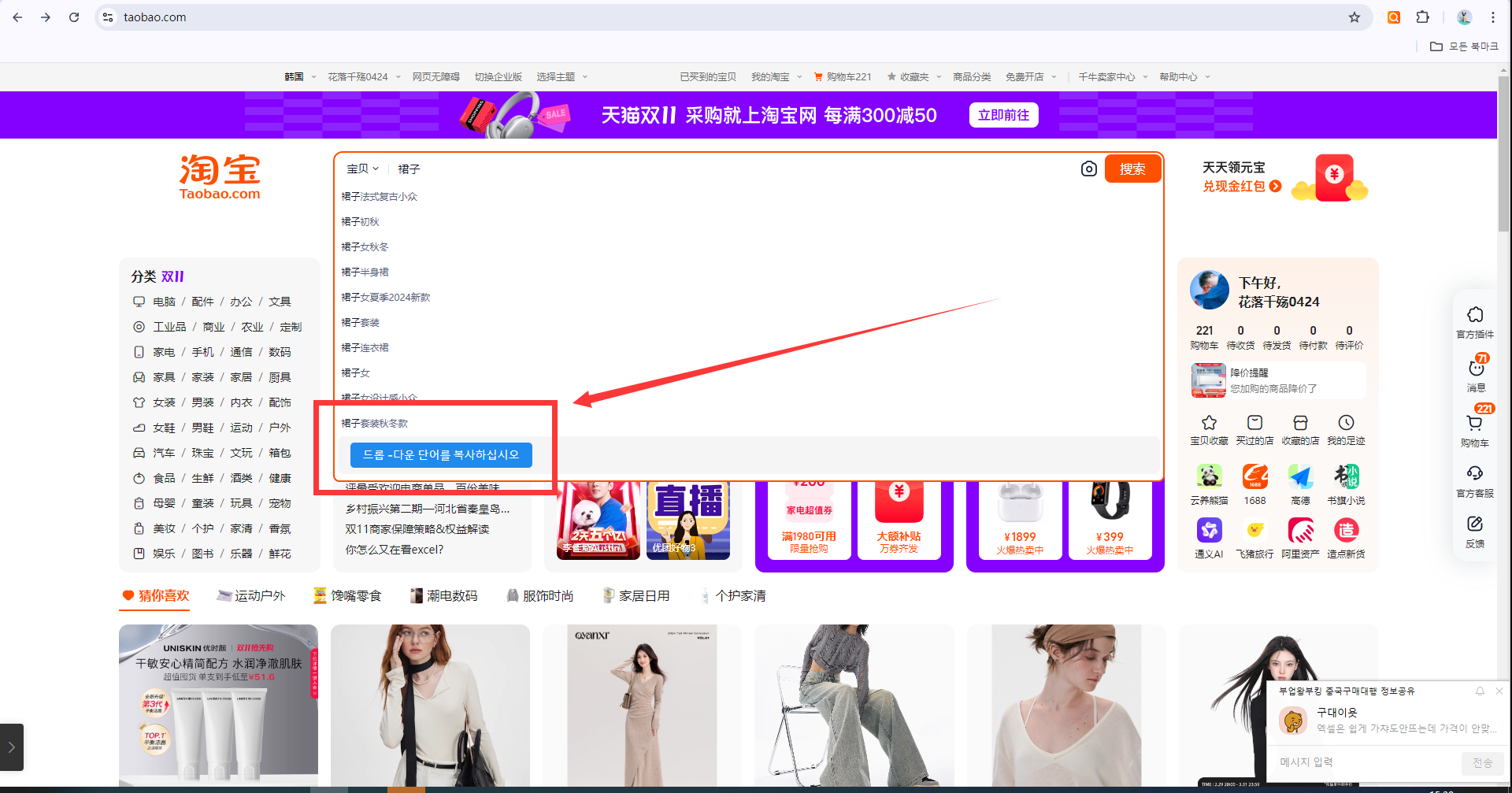Click the 女装 category link

(164, 402)
